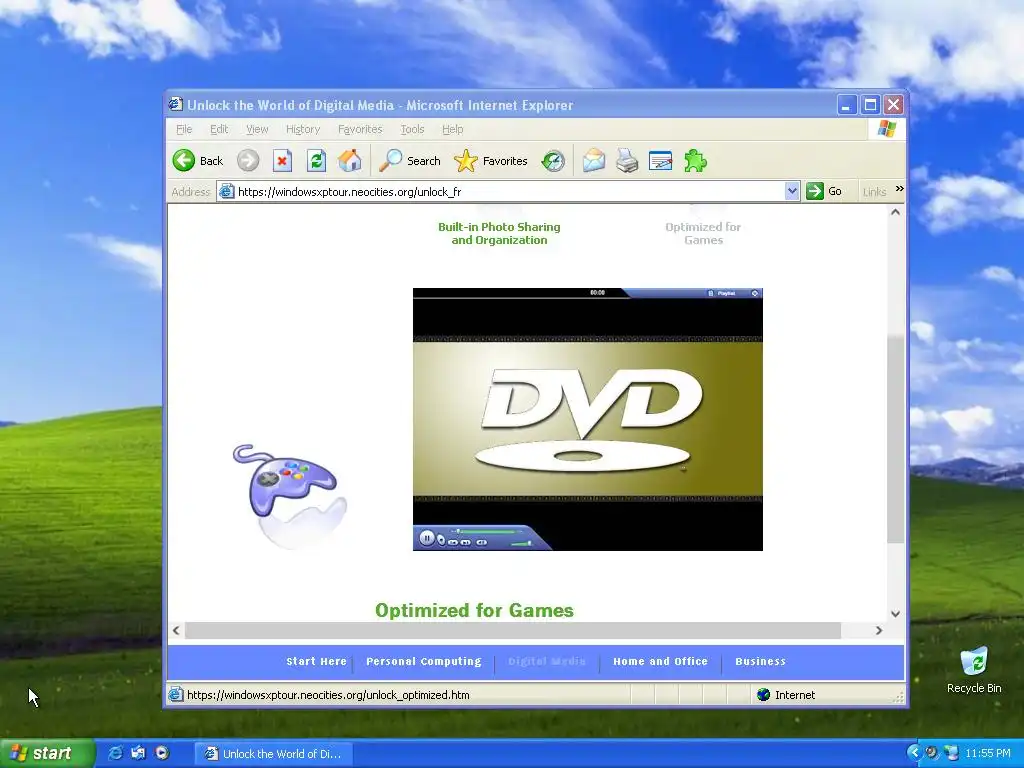This screenshot has height=768, width=1024.
Task: Open the View menu
Action: pyautogui.click(x=257, y=129)
